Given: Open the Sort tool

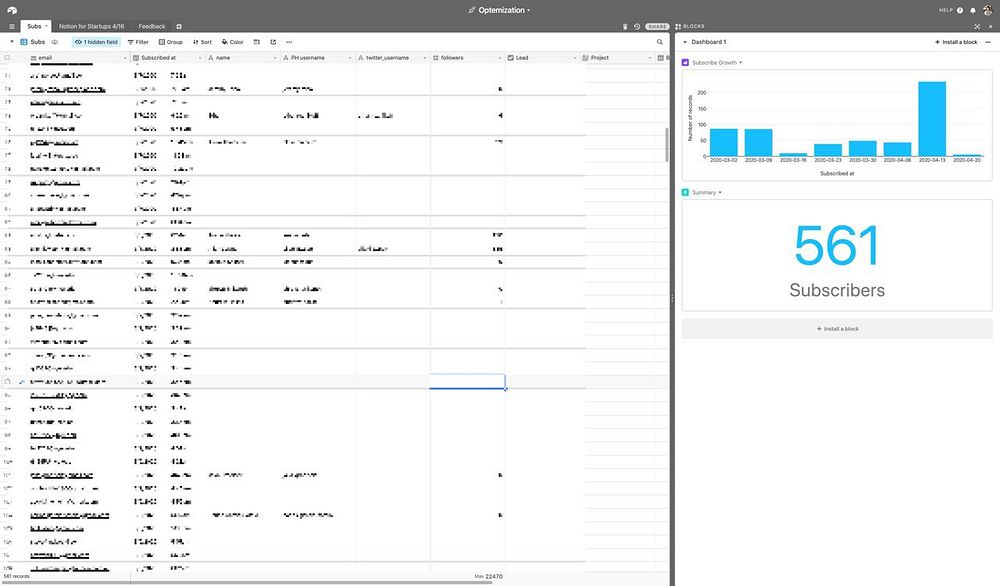Looking at the screenshot, I should 202,42.
